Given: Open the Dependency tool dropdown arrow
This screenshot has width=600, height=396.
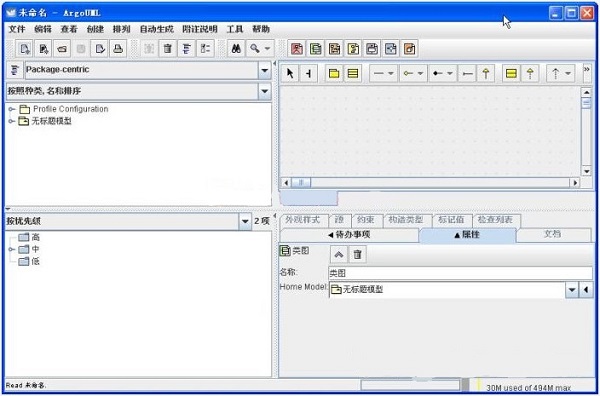Looking at the screenshot, I should [x=568, y=73].
